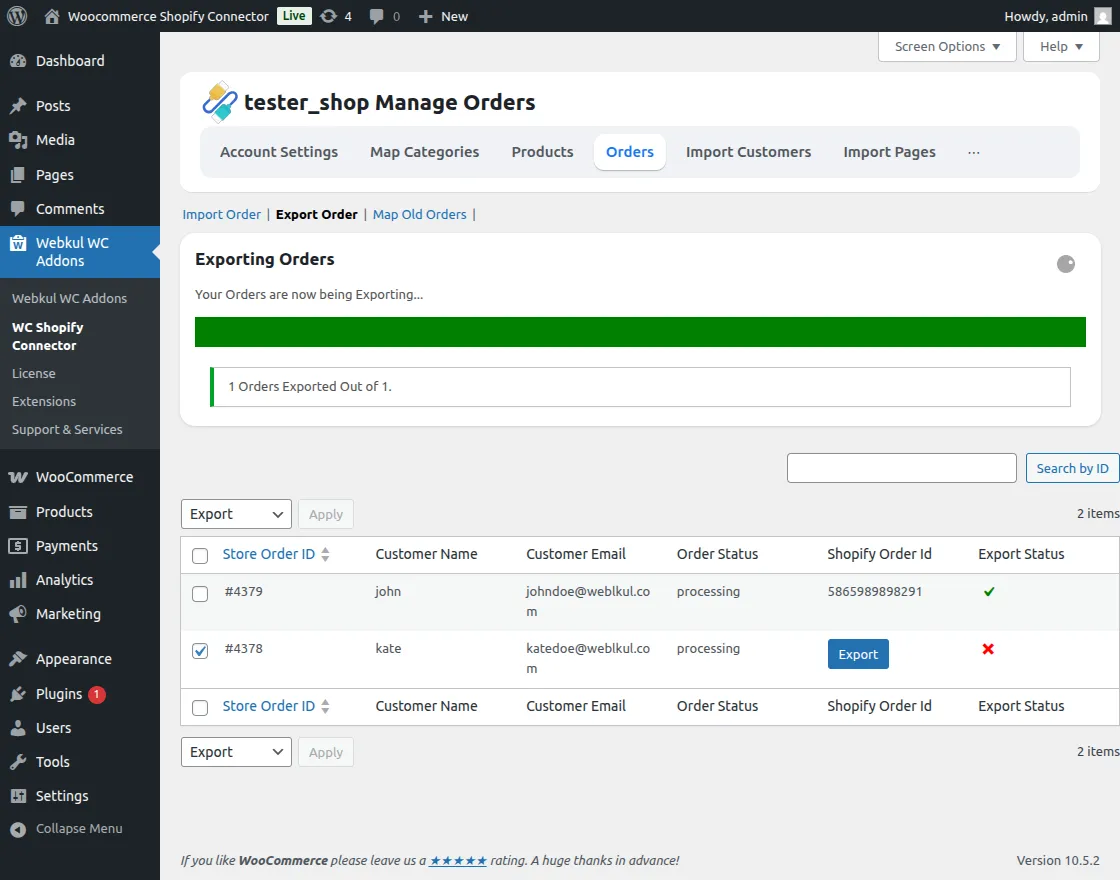Click the comments bubble icon in admin bar
This screenshot has width=1120, height=880.
pyautogui.click(x=377, y=16)
